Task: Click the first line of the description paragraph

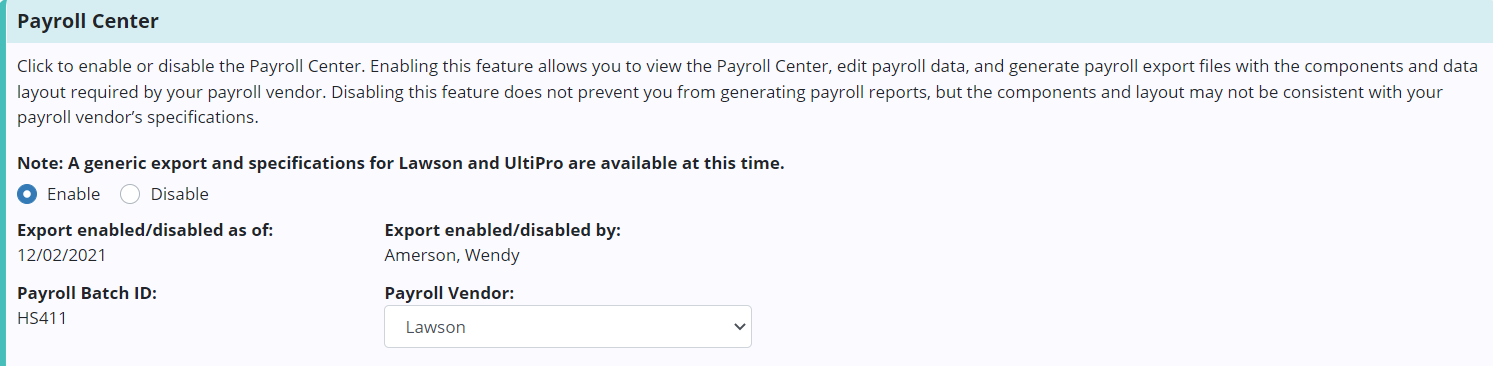Action: (747, 66)
